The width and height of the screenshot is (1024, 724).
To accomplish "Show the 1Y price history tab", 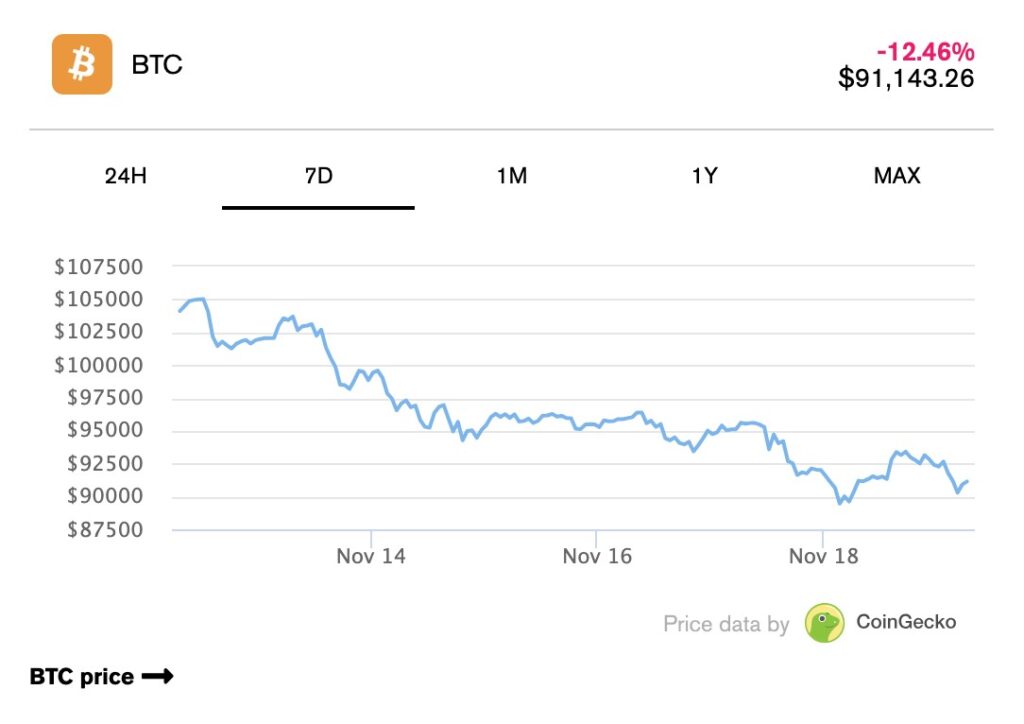I will click(704, 176).
